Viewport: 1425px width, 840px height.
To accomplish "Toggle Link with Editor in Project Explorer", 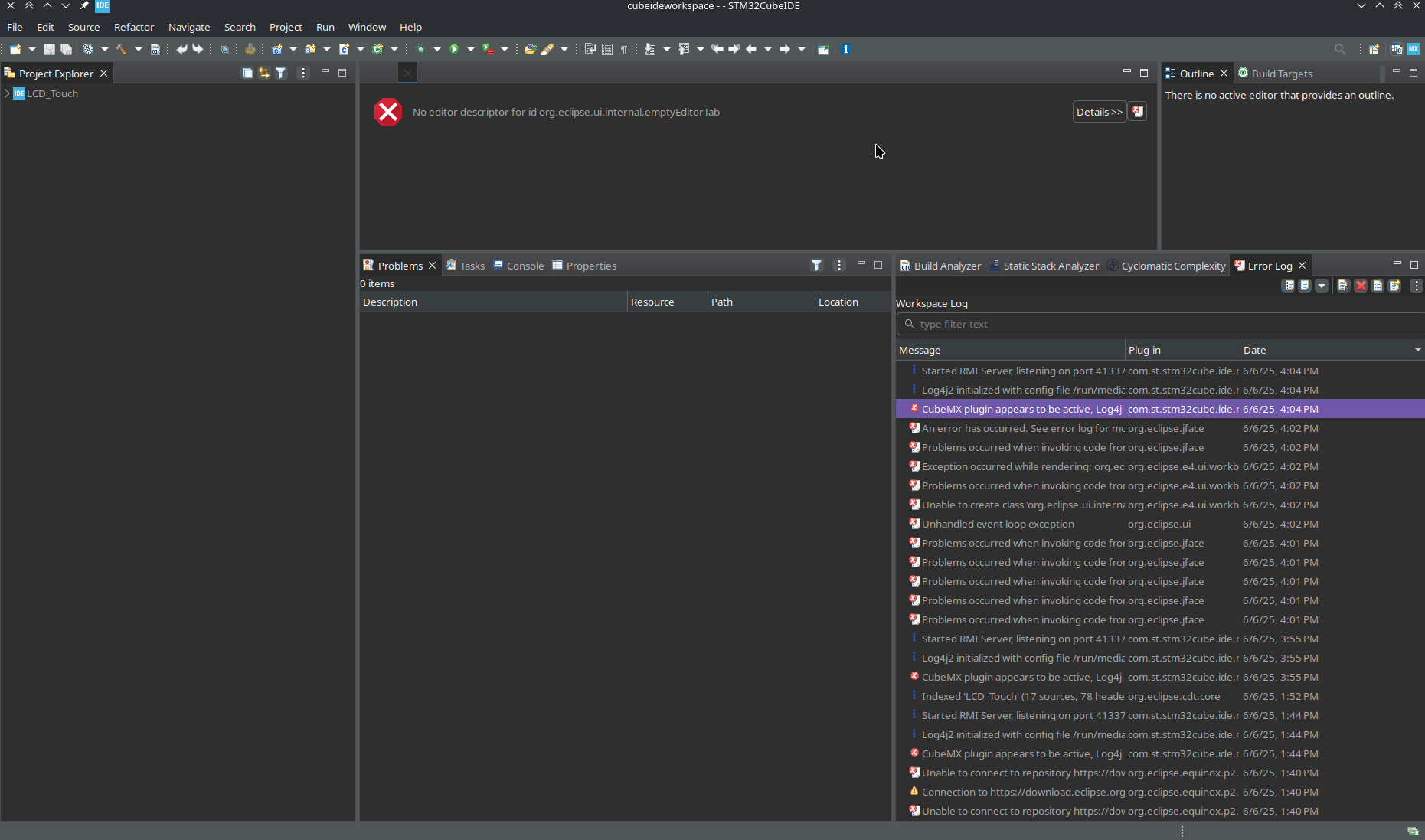I will [263, 73].
